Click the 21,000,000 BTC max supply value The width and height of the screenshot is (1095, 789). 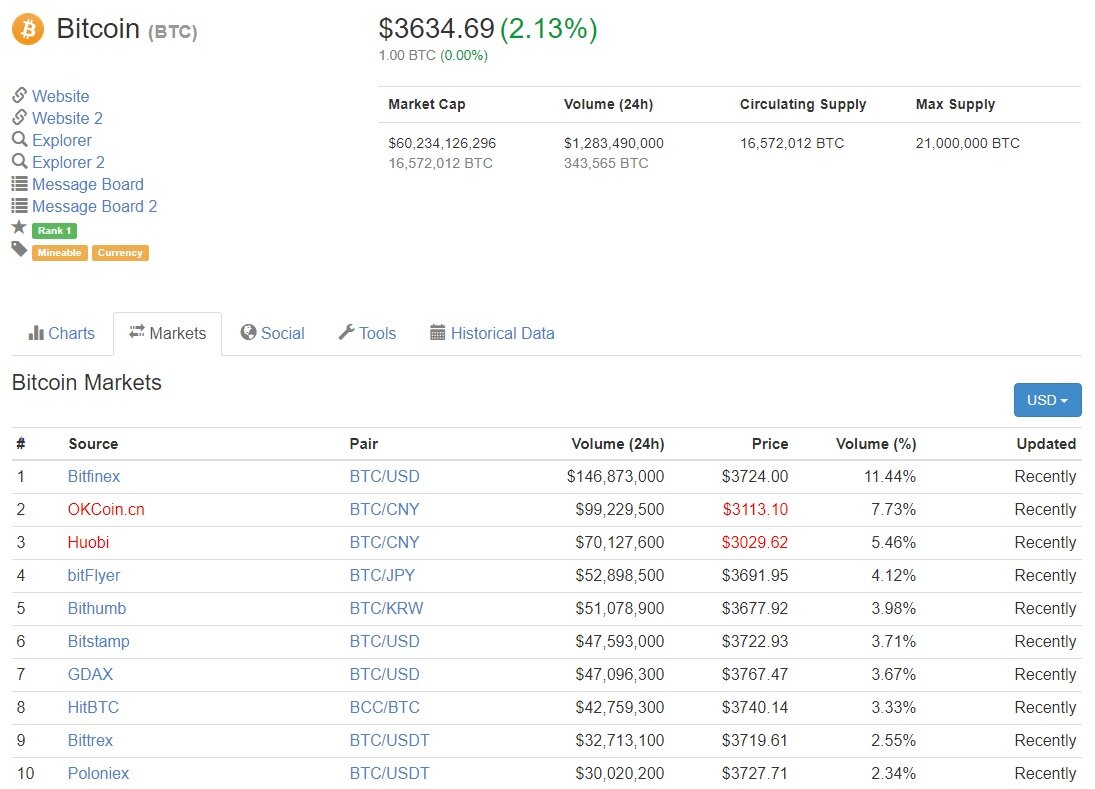tap(968, 143)
